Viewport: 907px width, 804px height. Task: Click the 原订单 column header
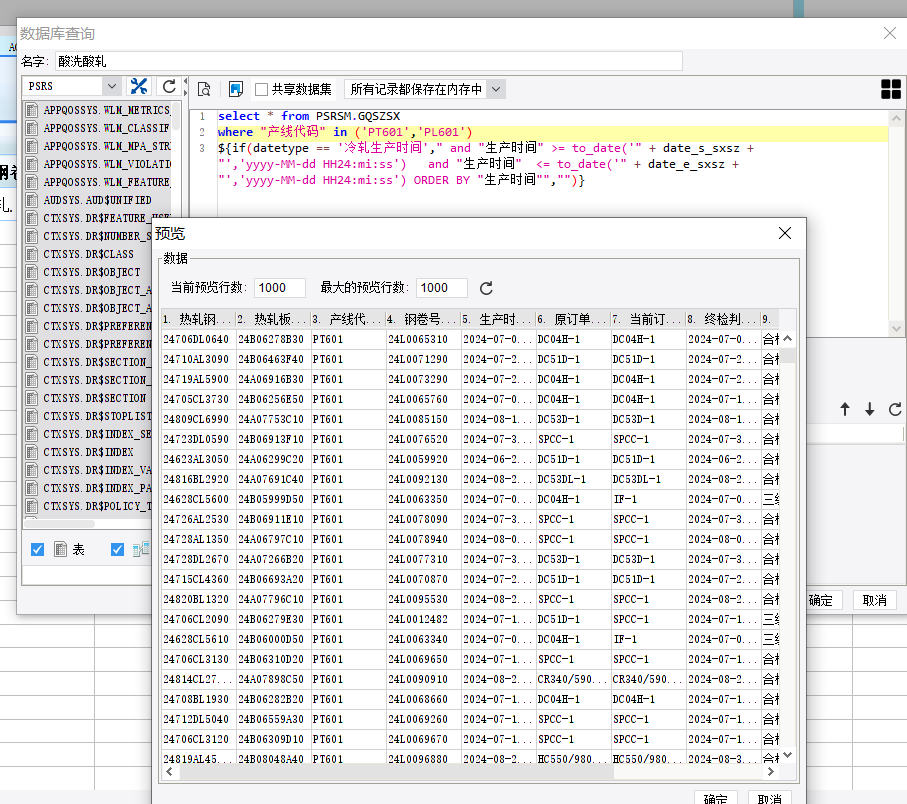pyautogui.click(x=573, y=319)
